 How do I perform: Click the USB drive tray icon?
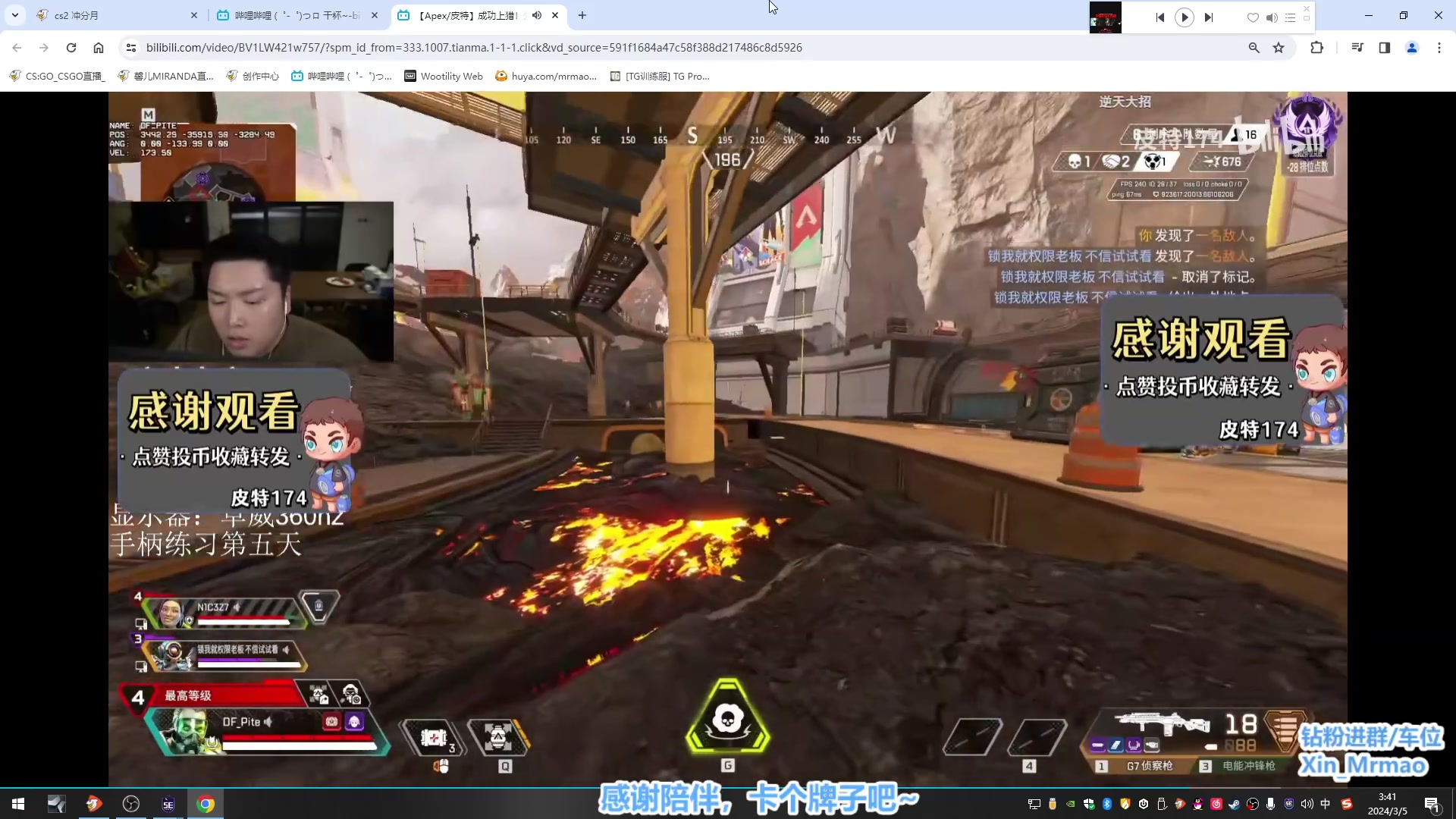click(x=1053, y=804)
